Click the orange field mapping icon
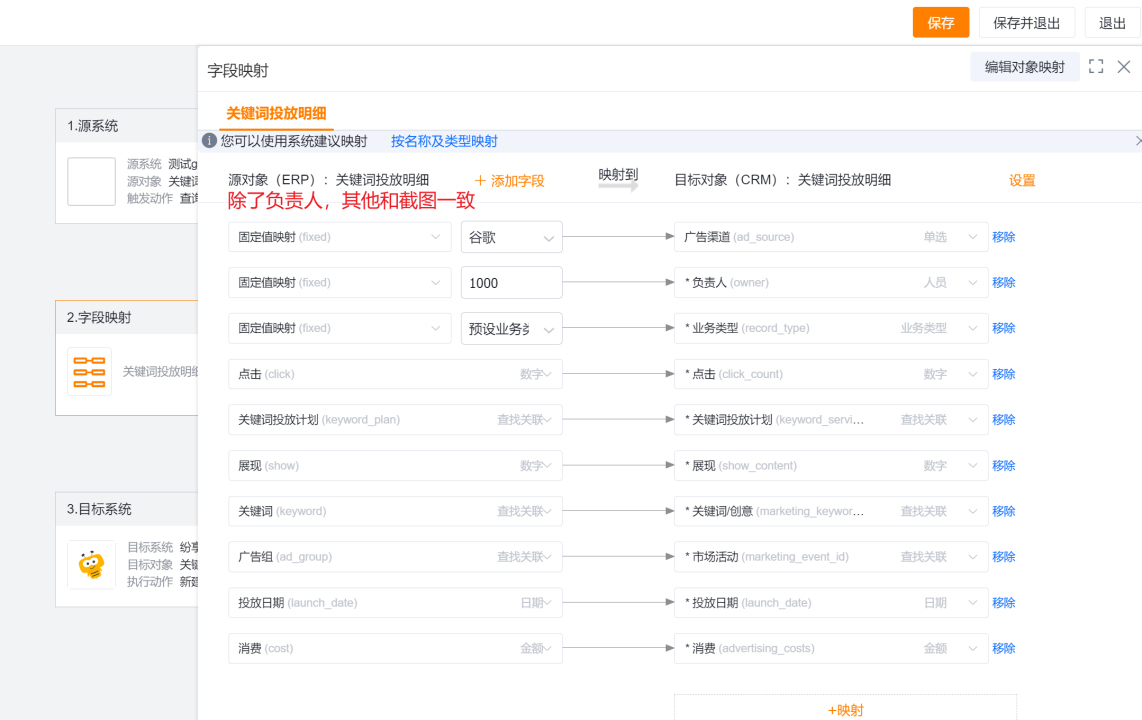1142x720 pixels. click(x=90, y=372)
